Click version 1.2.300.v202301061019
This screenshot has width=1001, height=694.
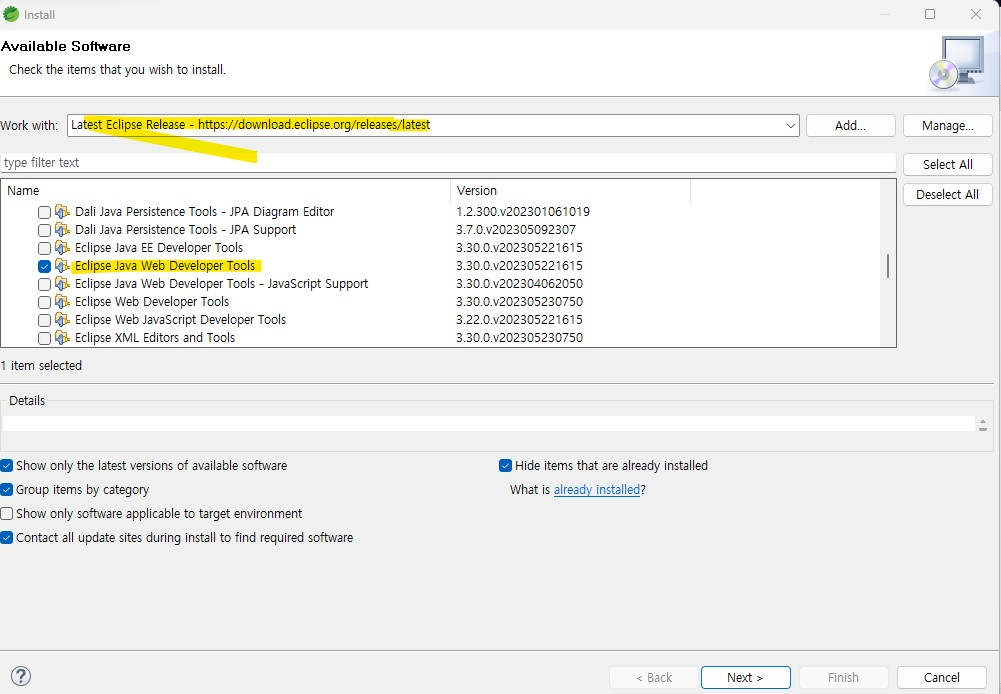(x=523, y=211)
